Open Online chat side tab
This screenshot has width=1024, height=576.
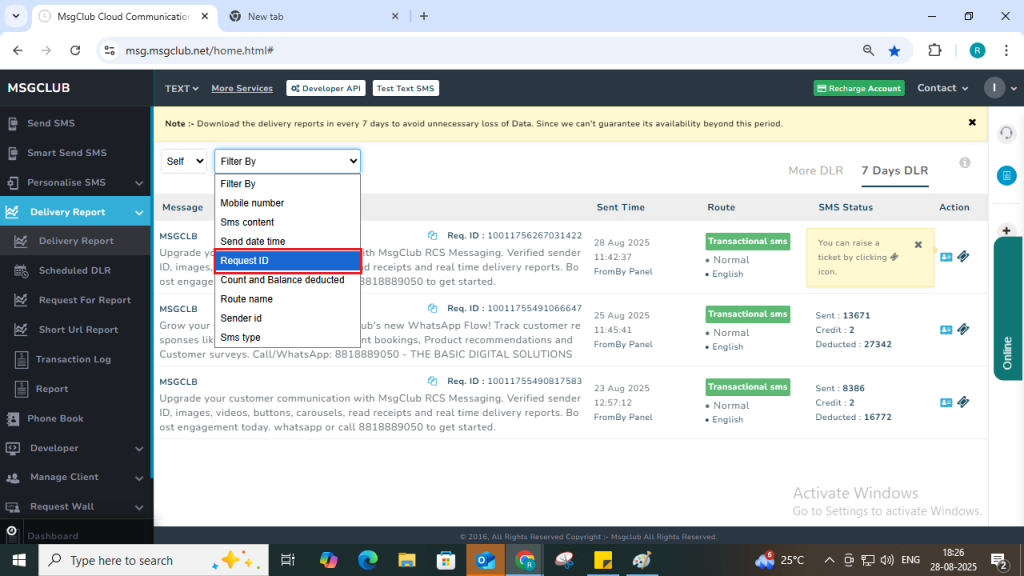click(1008, 308)
